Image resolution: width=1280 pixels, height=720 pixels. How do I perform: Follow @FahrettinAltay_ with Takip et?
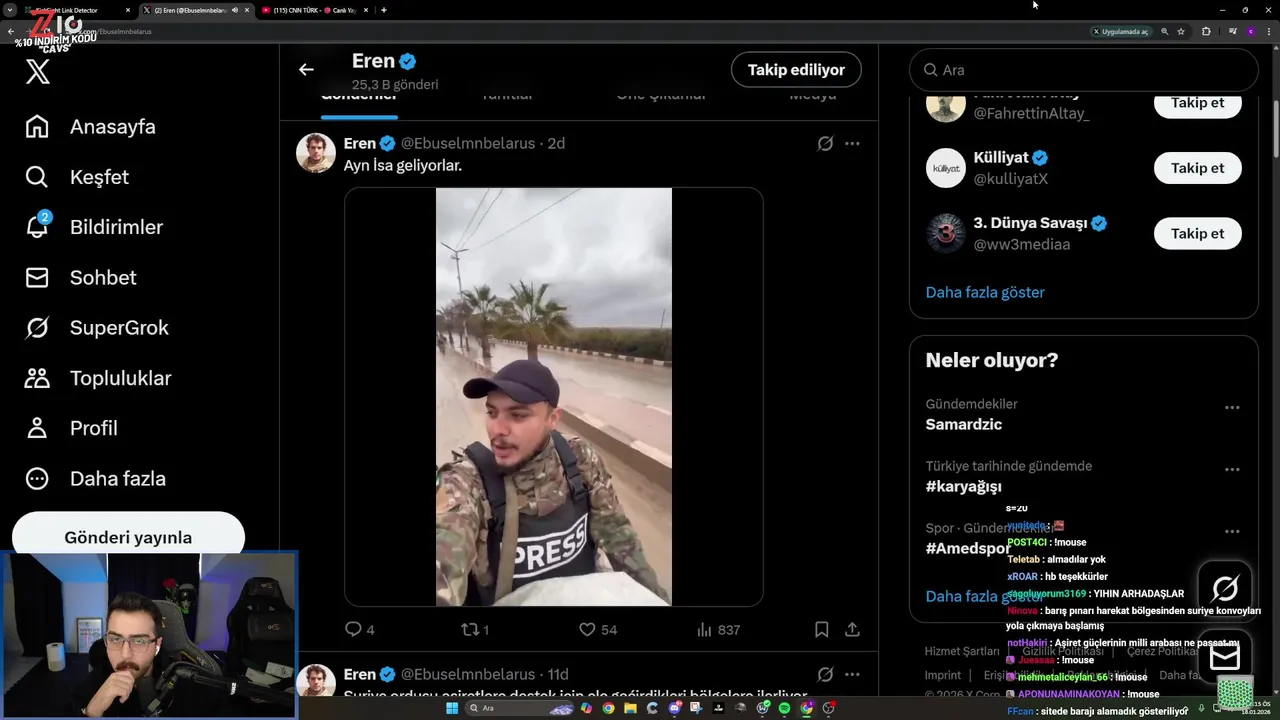(1197, 103)
